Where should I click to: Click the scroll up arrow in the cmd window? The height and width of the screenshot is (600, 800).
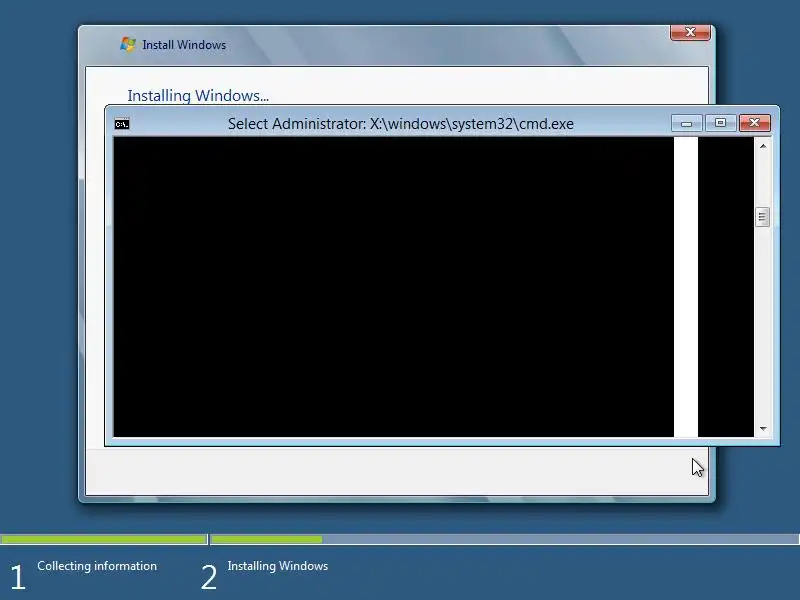pyautogui.click(x=763, y=146)
